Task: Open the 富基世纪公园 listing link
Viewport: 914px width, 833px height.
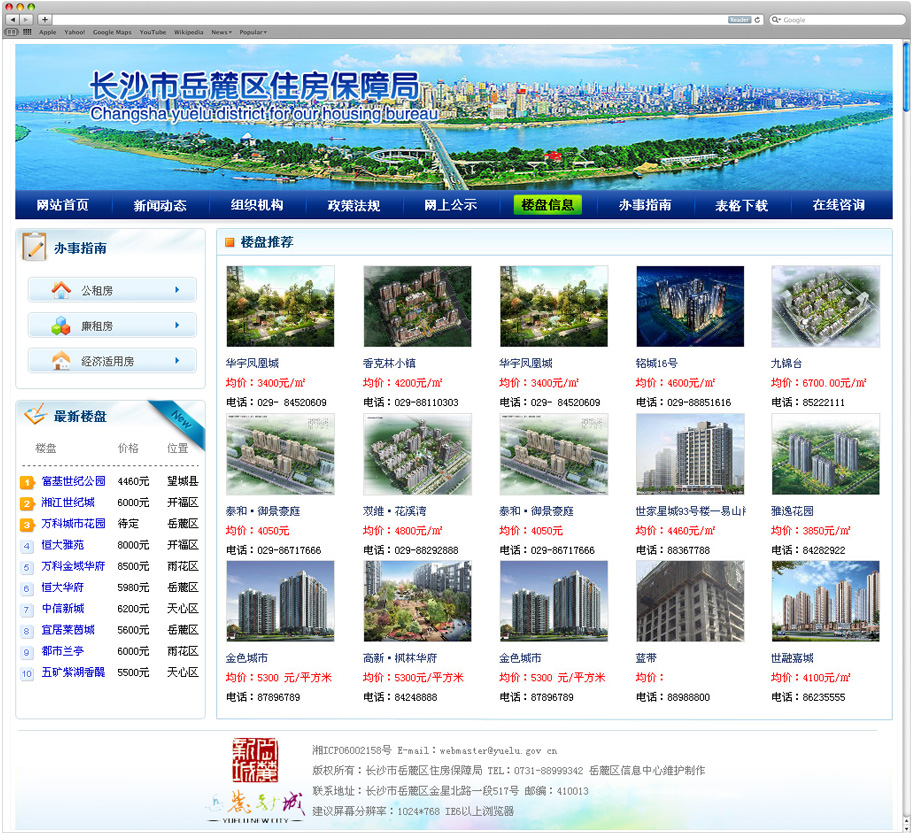Action: (x=73, y=481)
